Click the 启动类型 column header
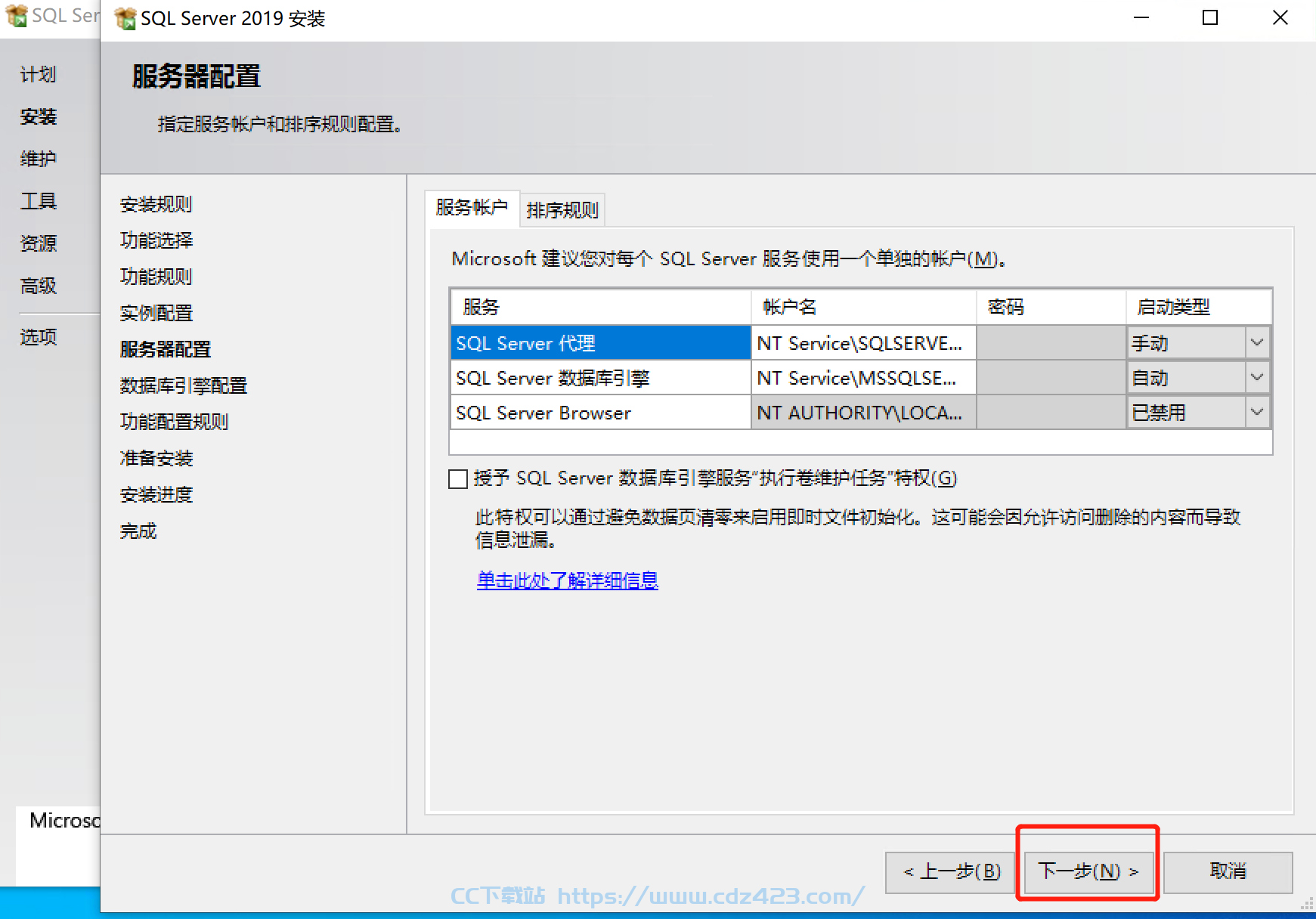This screenshot has height=919, width=1316. tap(1199, 307)
